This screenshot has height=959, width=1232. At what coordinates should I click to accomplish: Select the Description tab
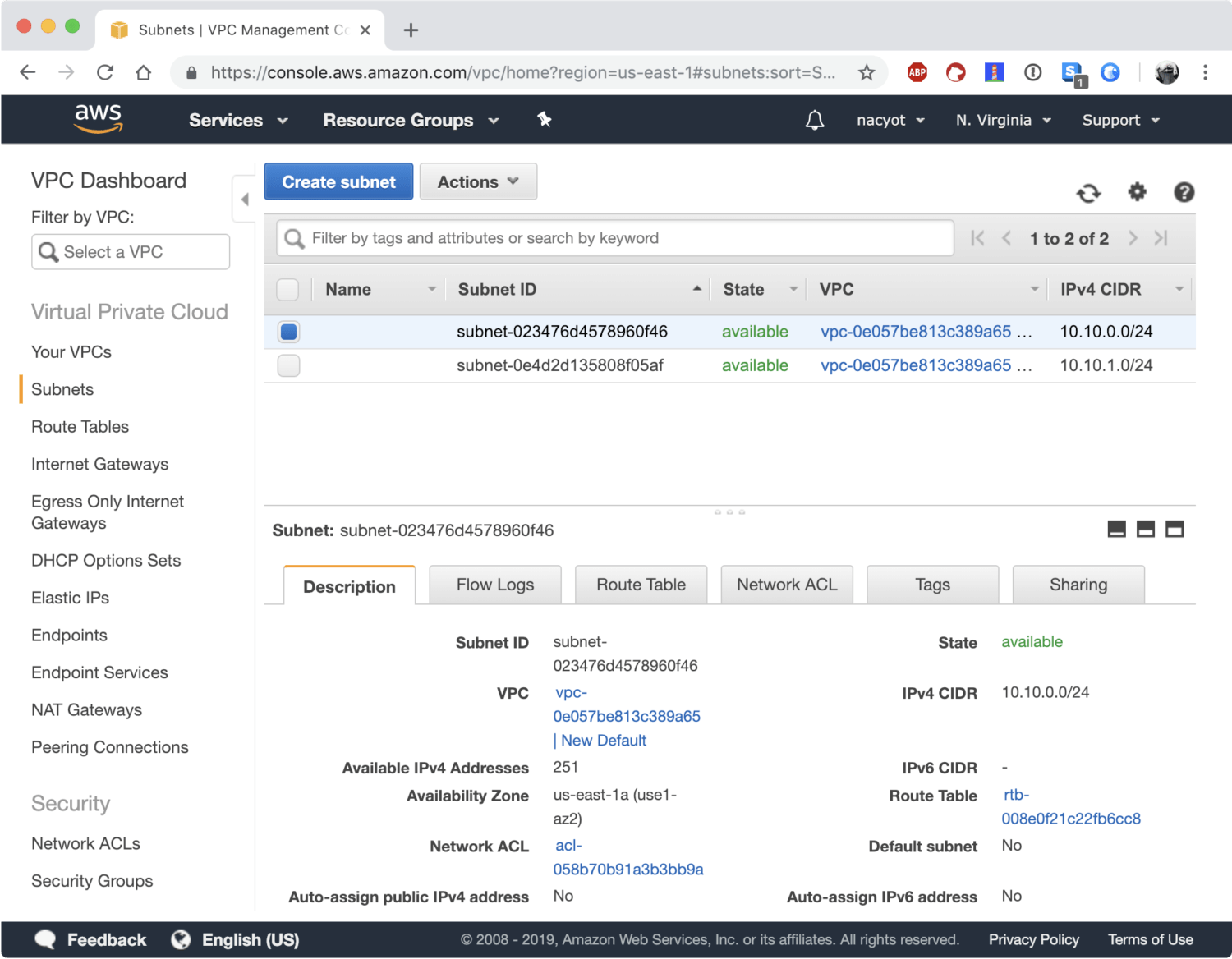point(350,585)
